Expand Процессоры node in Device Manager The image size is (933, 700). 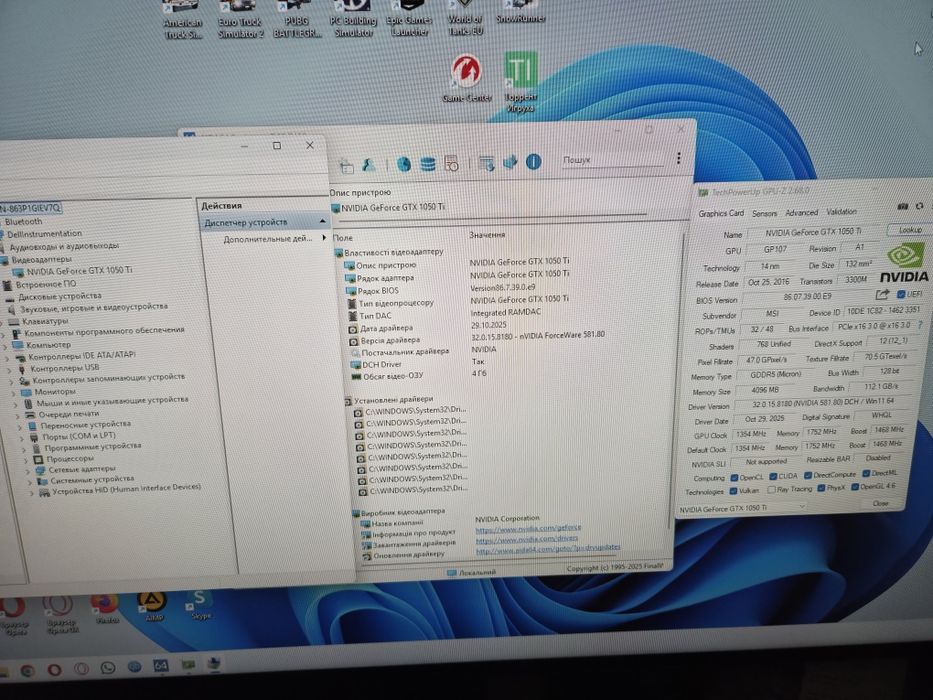tap(26, 460)
